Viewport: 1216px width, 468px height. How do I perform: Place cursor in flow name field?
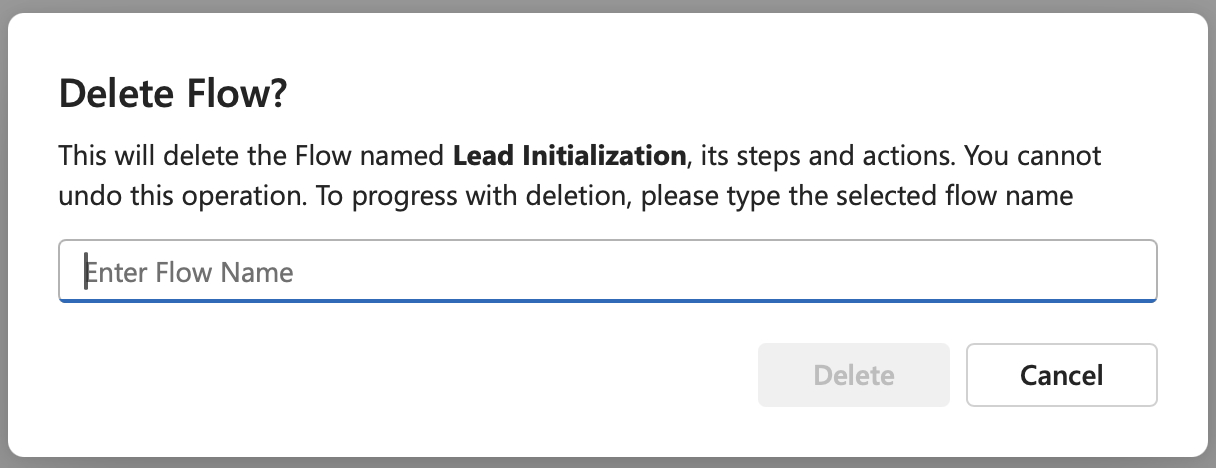pyautogui.click(x=607, y=271)
